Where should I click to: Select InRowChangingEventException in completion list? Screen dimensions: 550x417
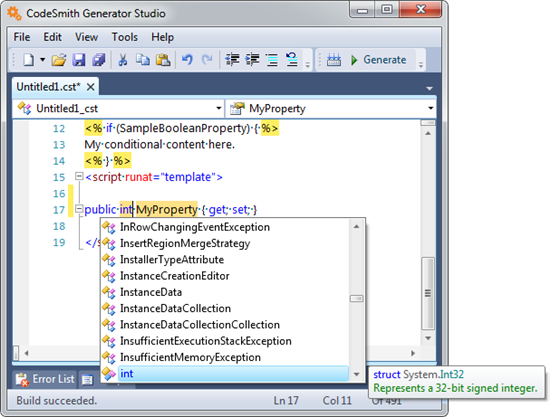tap(224, 227)
